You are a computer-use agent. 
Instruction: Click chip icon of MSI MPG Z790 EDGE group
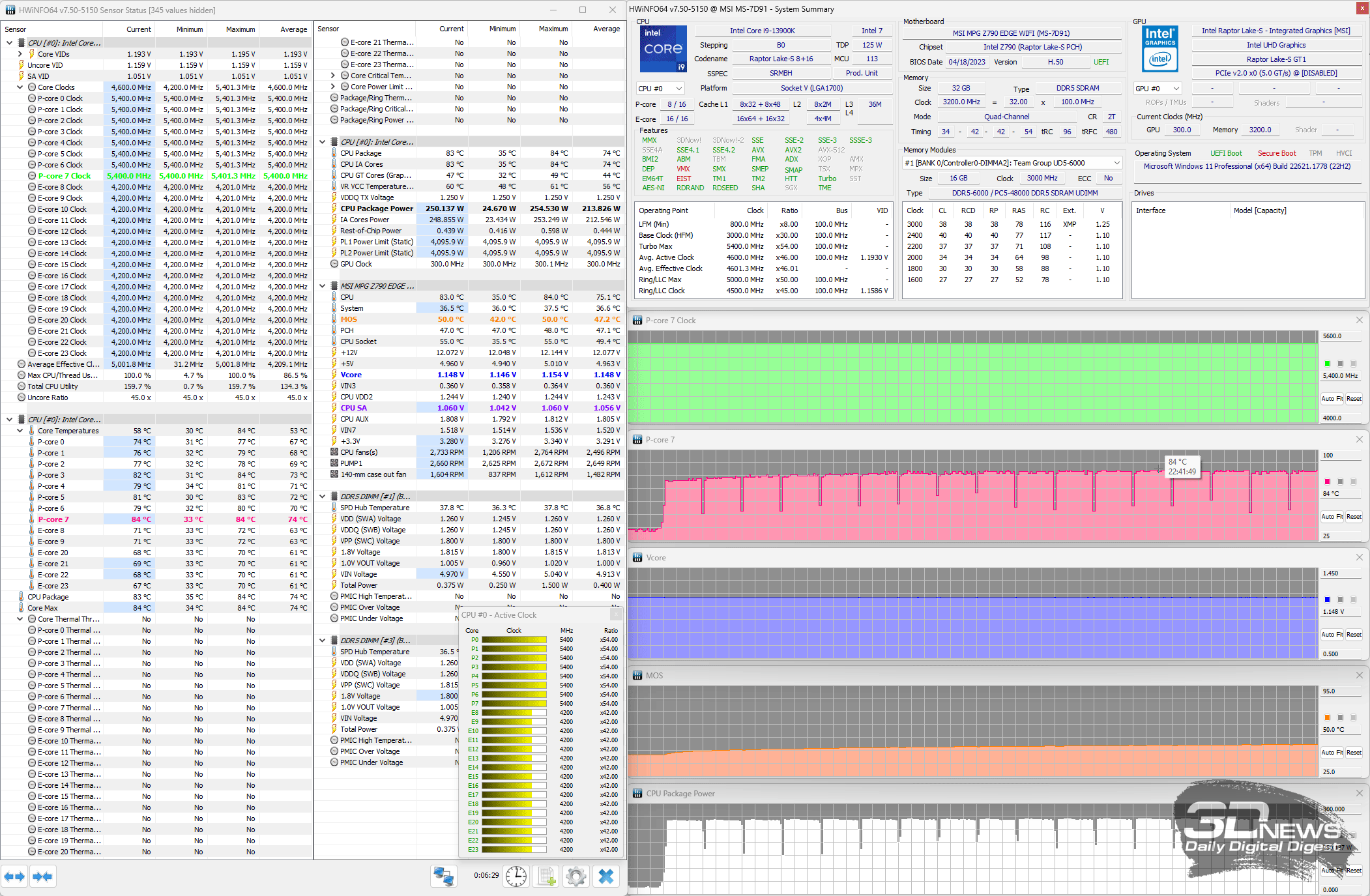334,286
